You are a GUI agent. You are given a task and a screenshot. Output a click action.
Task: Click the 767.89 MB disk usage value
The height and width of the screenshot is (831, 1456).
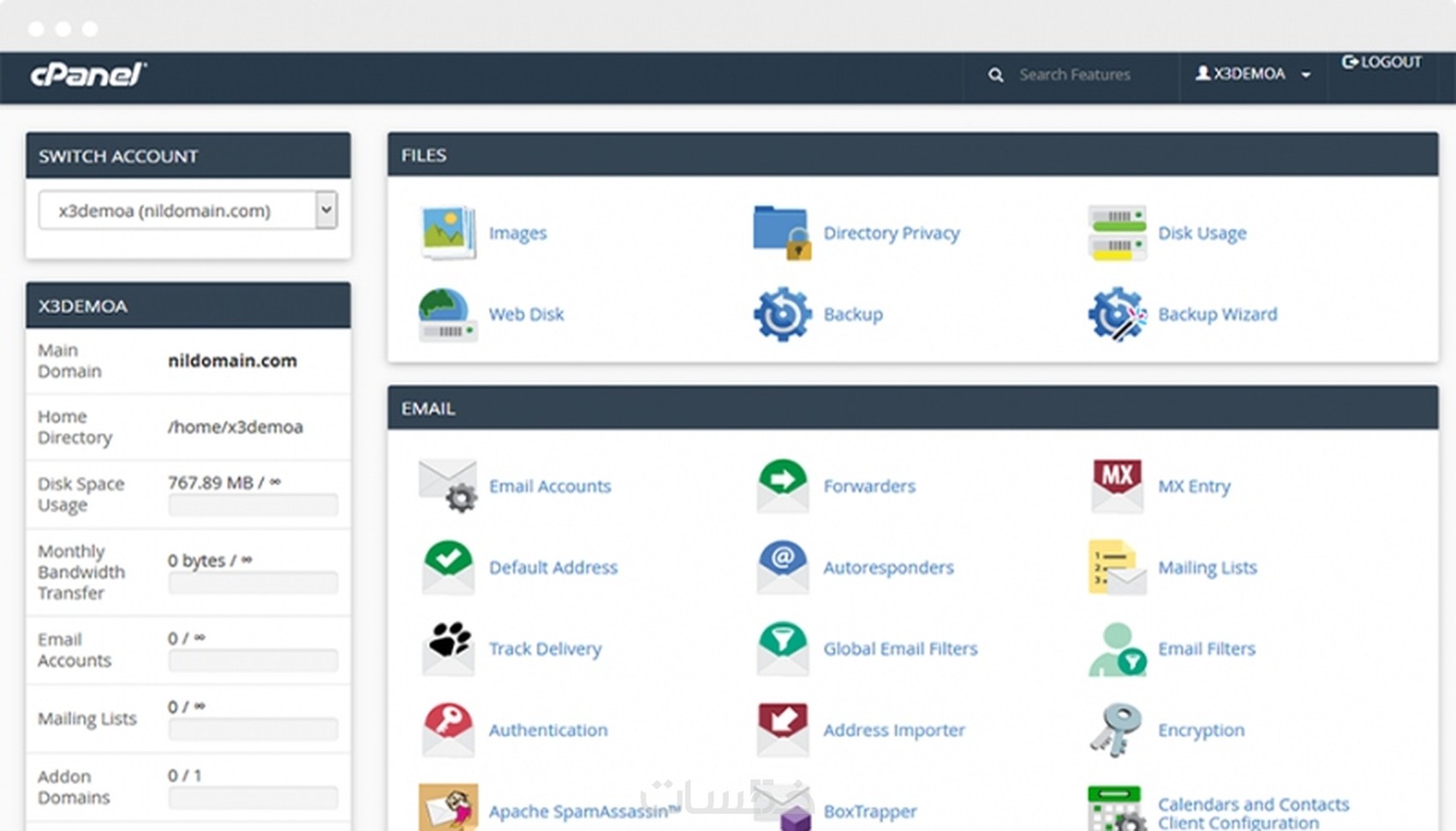[224, 482]
